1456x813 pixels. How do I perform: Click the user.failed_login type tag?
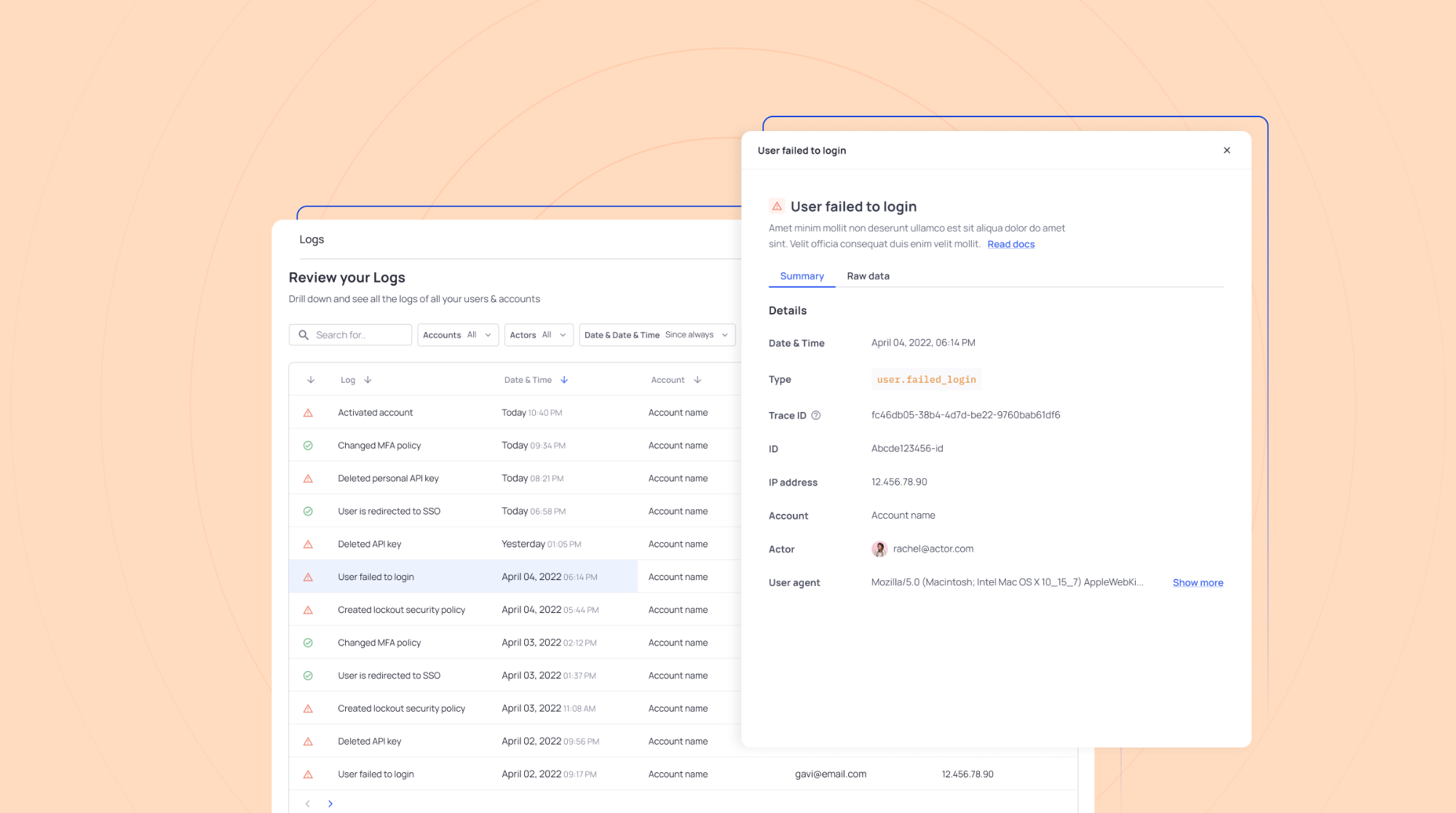[926, 379]
